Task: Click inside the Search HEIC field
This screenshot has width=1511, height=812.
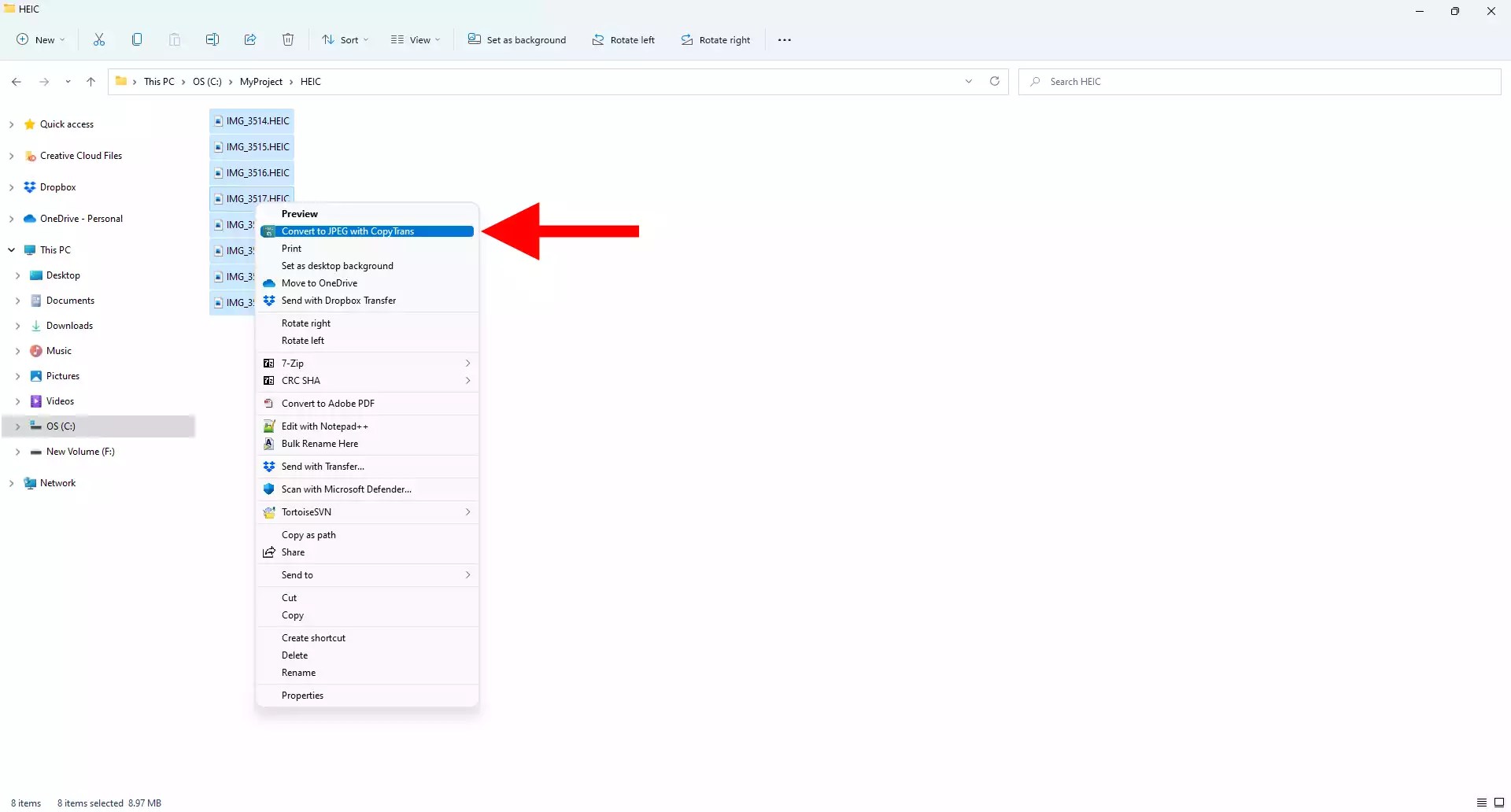Action: point(1141,81)
